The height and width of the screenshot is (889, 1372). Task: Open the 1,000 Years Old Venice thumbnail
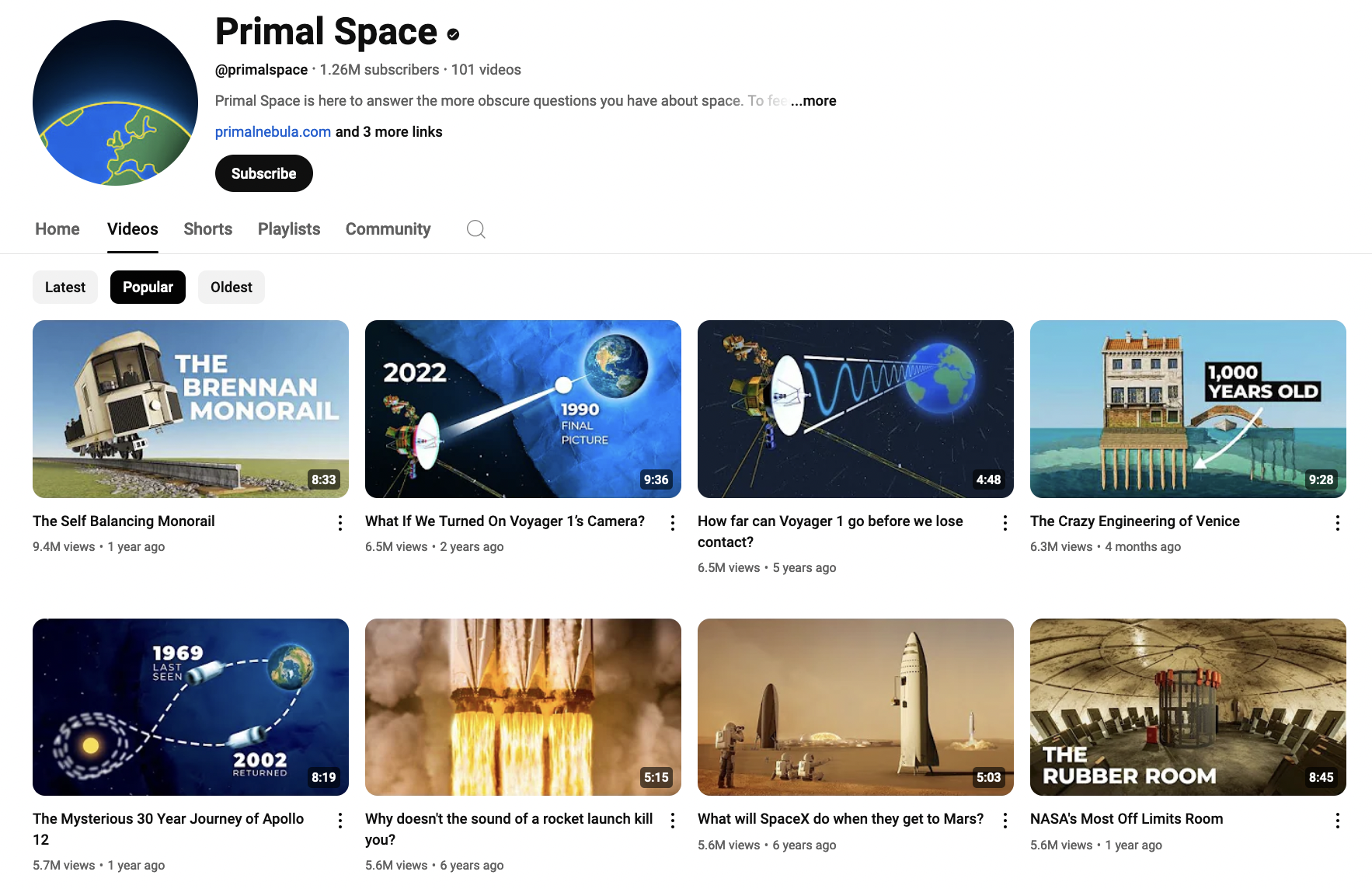[x=1188, y=409]
